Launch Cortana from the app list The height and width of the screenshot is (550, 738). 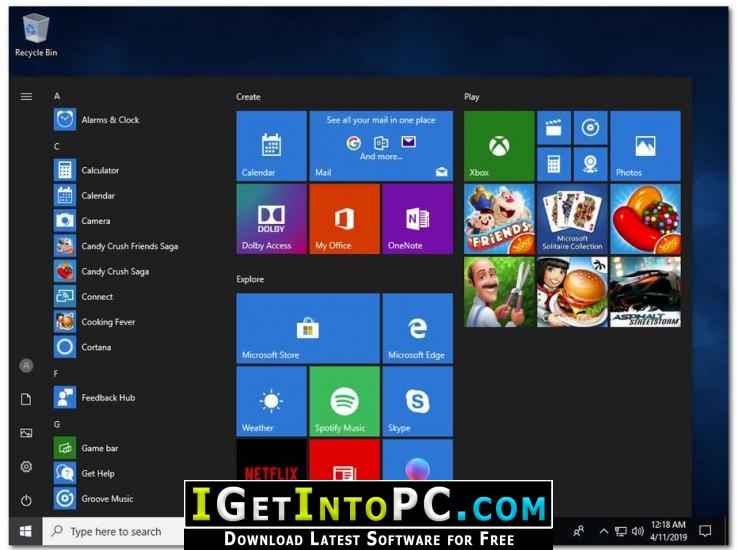pyautogui.click(x=134, y=347)
